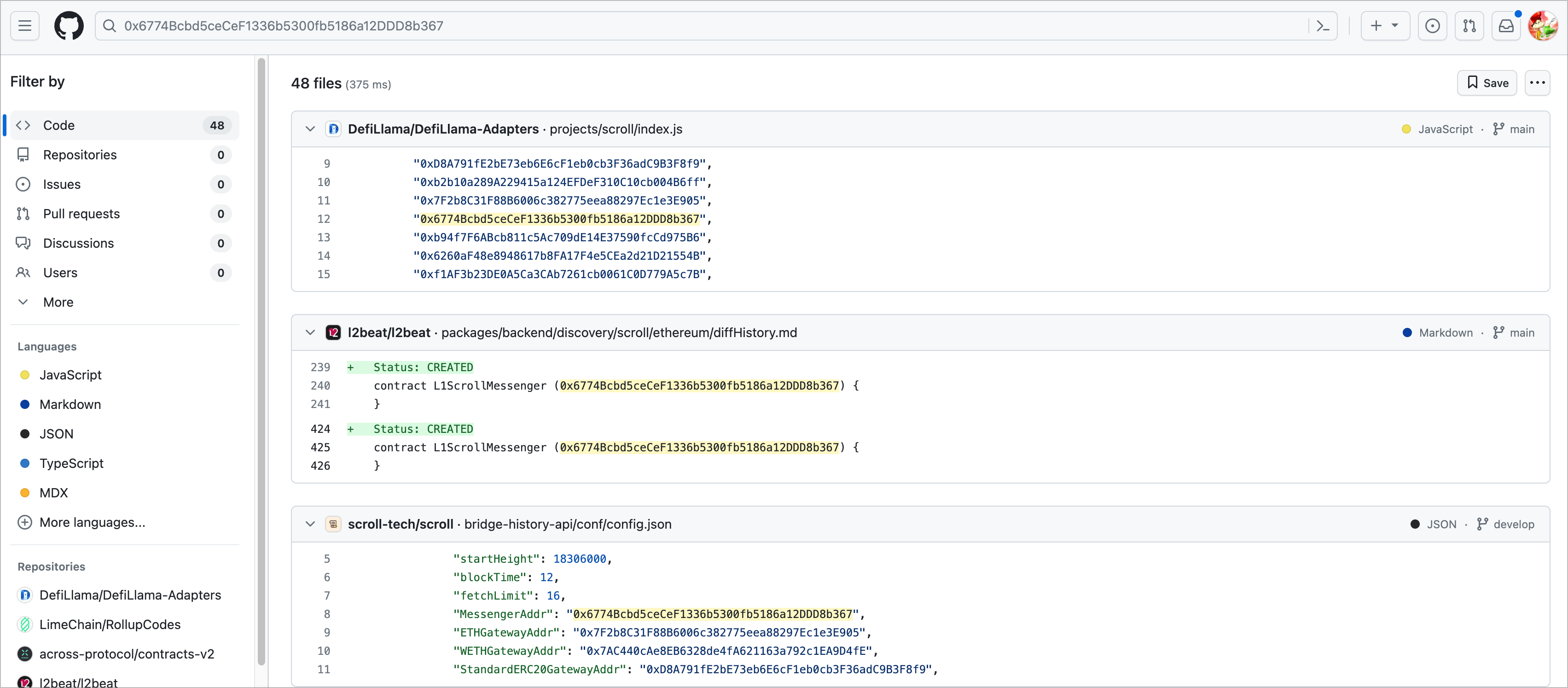Click the Save search button
The width and height of the screenshot is (1568, 688).
click(1487, 83)
